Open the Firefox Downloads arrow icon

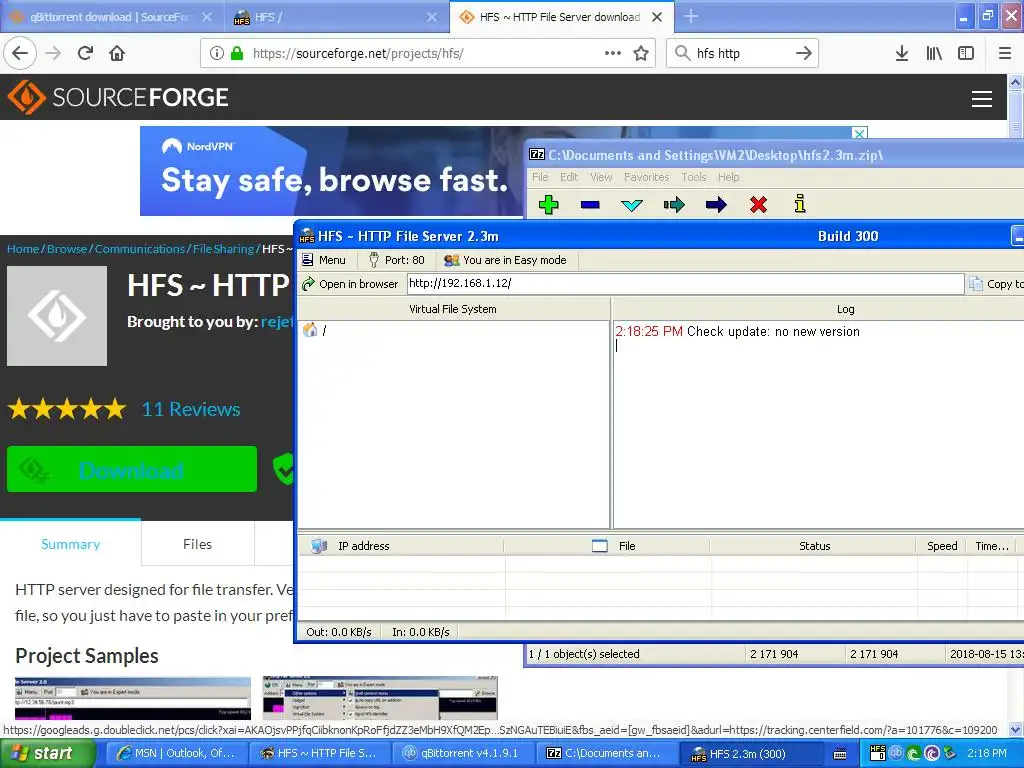902,53
